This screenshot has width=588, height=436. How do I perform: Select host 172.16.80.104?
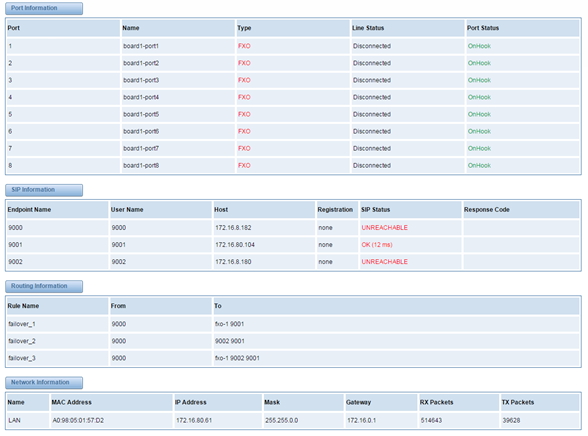pos(235,245)
